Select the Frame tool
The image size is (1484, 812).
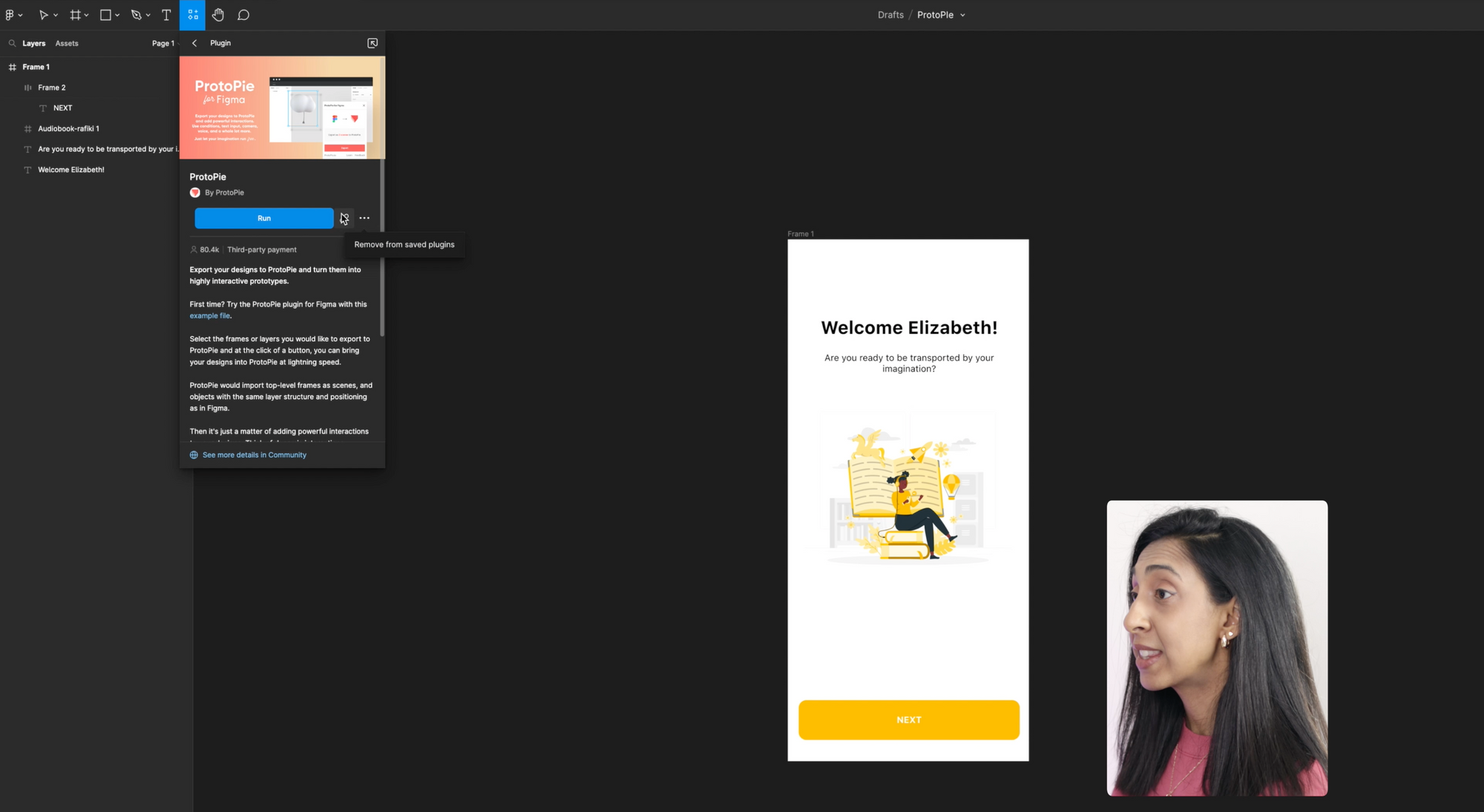(75, 15)
